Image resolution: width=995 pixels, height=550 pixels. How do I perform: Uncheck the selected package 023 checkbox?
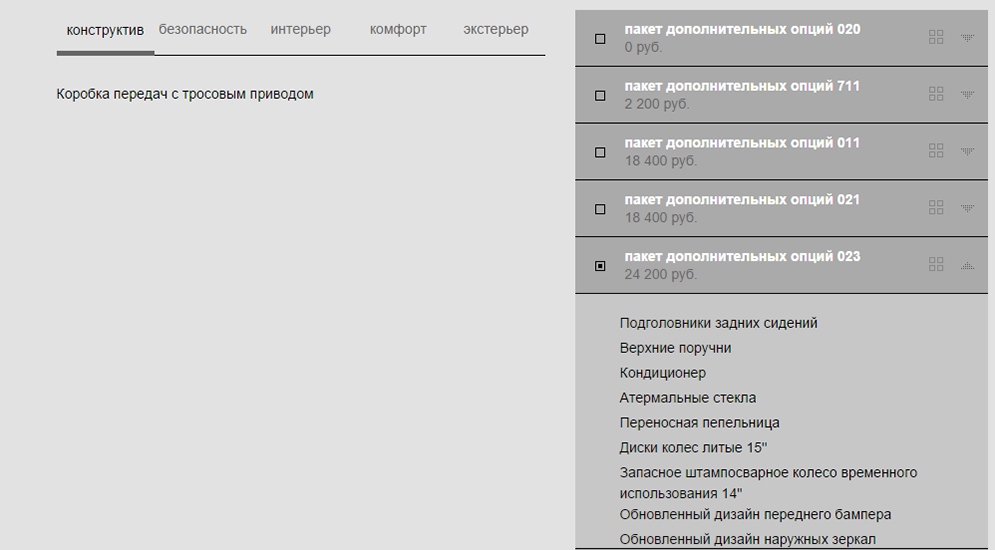pyautogui.click(x=600, y=266)
